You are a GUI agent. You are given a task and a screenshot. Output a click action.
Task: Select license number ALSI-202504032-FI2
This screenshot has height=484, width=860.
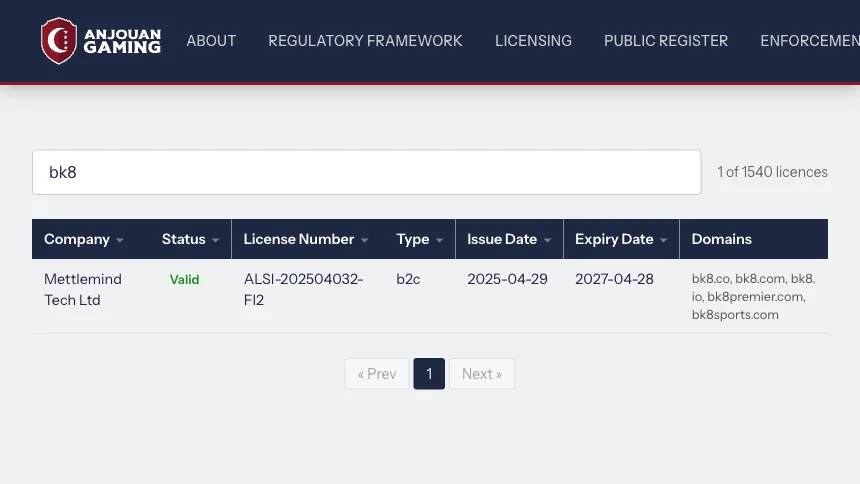coord(303,289)
